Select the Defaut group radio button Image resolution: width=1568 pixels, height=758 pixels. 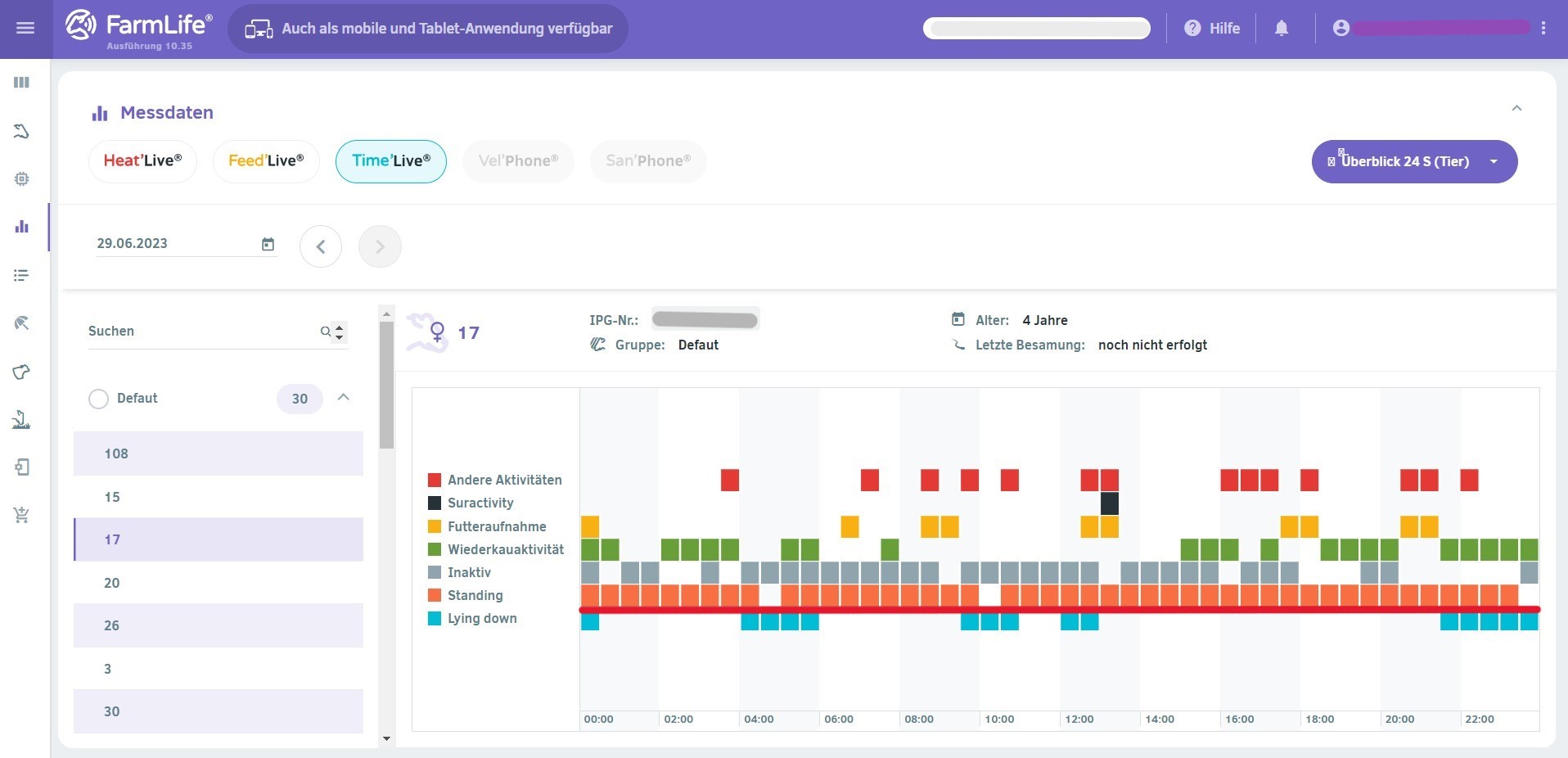(98, 399)
